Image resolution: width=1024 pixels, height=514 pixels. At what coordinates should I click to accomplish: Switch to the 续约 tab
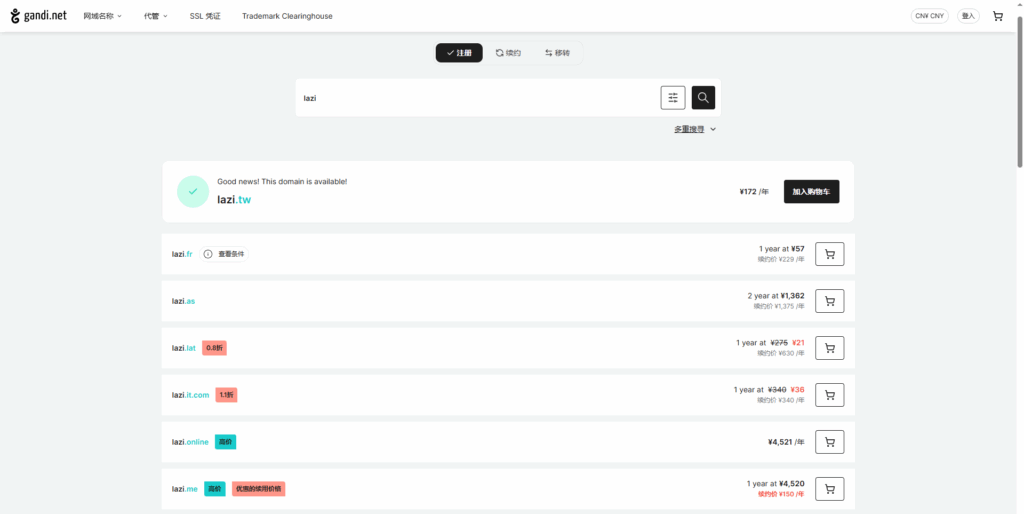click(508, 53)
